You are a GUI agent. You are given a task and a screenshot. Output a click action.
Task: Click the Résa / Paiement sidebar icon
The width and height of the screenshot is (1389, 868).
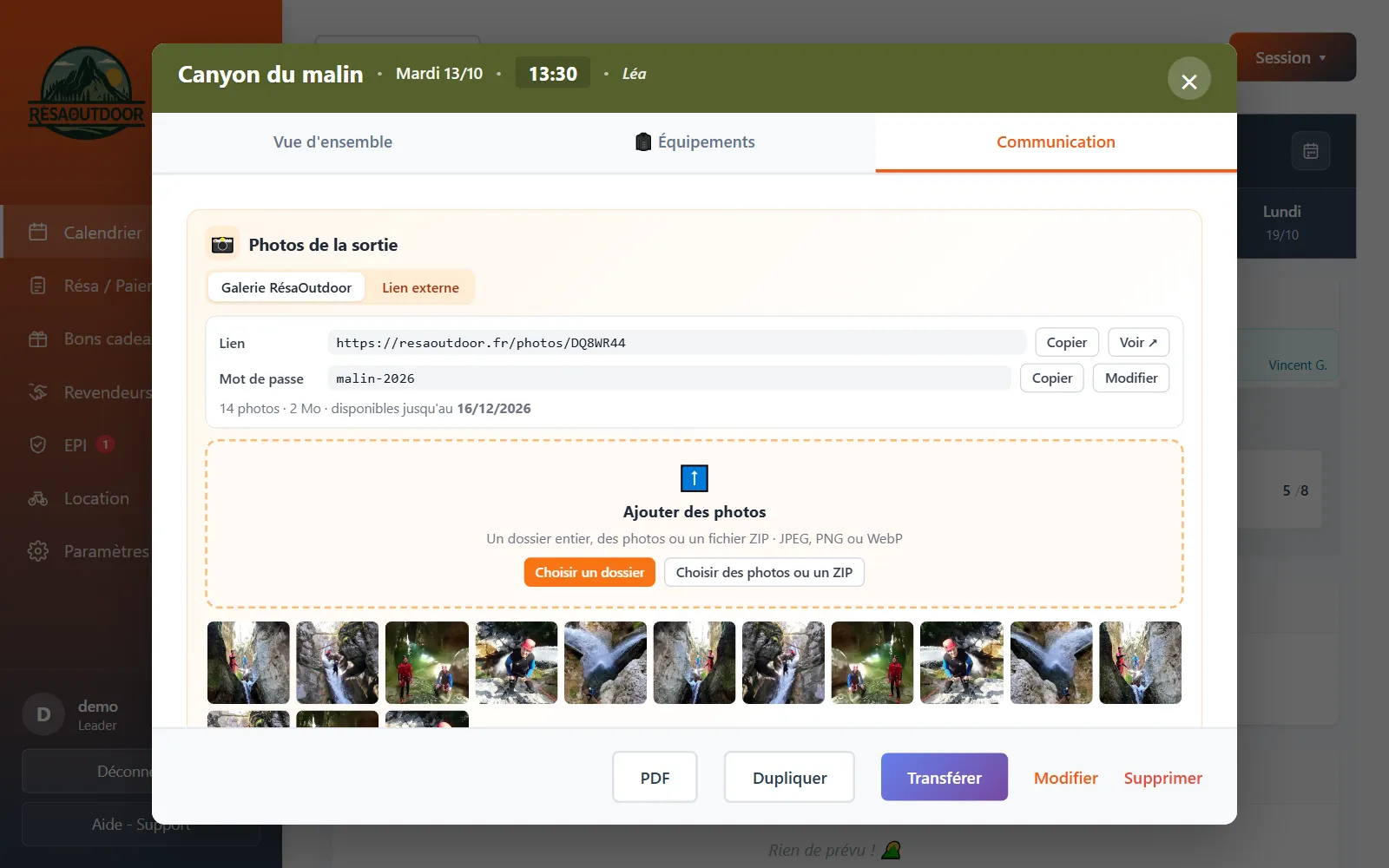coord(37,286)
